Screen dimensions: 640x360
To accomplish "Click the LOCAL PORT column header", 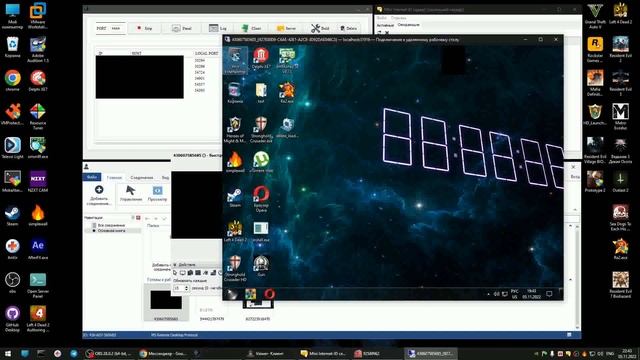I will (x=207, y=53).
